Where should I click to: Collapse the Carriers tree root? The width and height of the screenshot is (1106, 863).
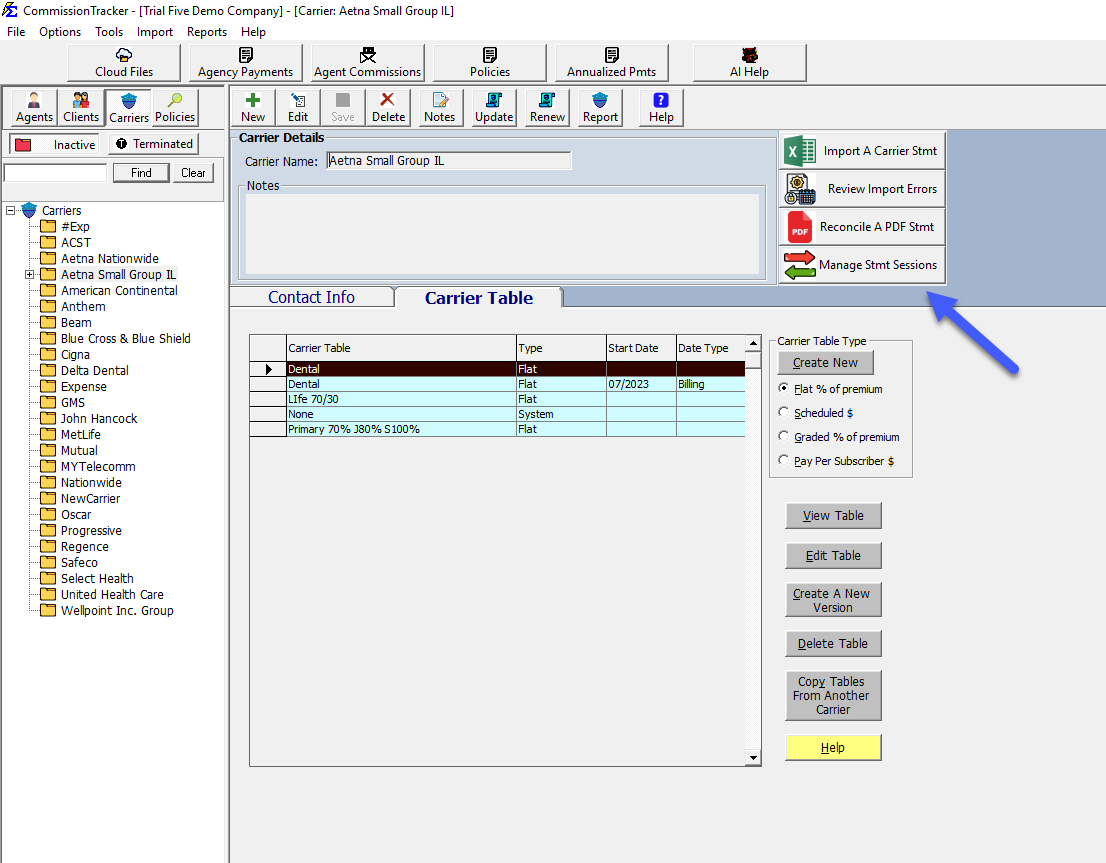[x=11, y=210]
